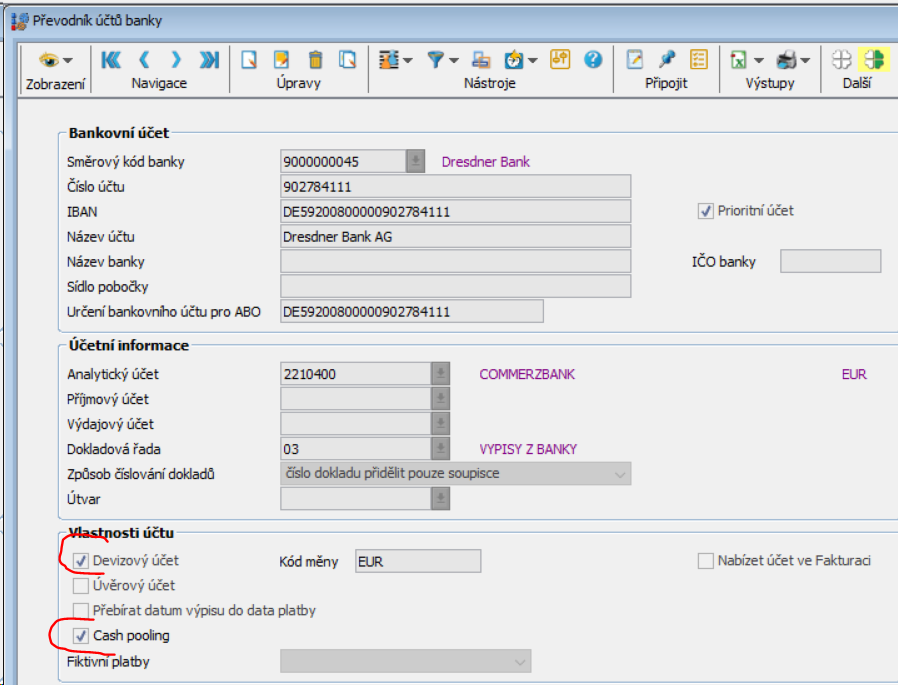Open the Zobrazení eye dropdown
898x685 pixels.
[x=54, y=60]
